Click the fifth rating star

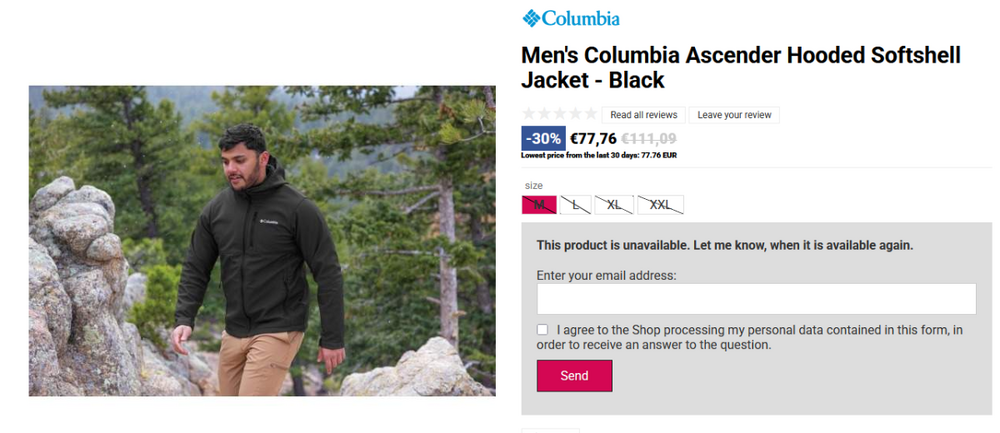[590, 114]
